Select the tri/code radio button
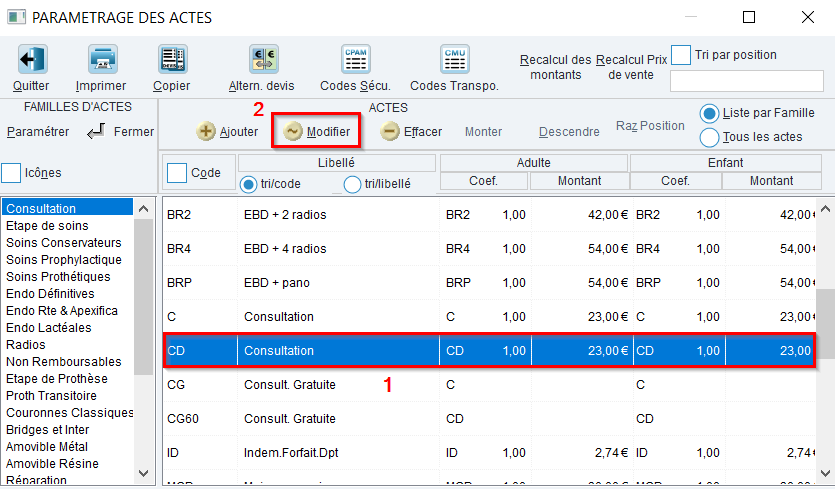Screen dimensions: 835x489 click(248, 184)
